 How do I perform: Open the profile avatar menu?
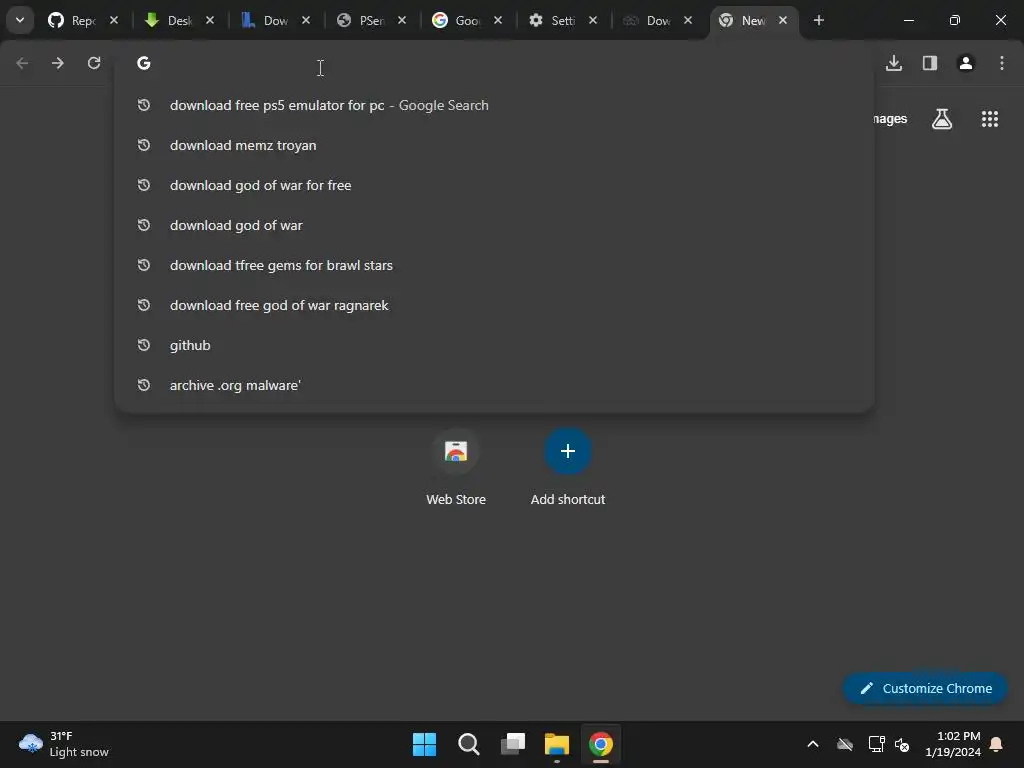(966, 63)
